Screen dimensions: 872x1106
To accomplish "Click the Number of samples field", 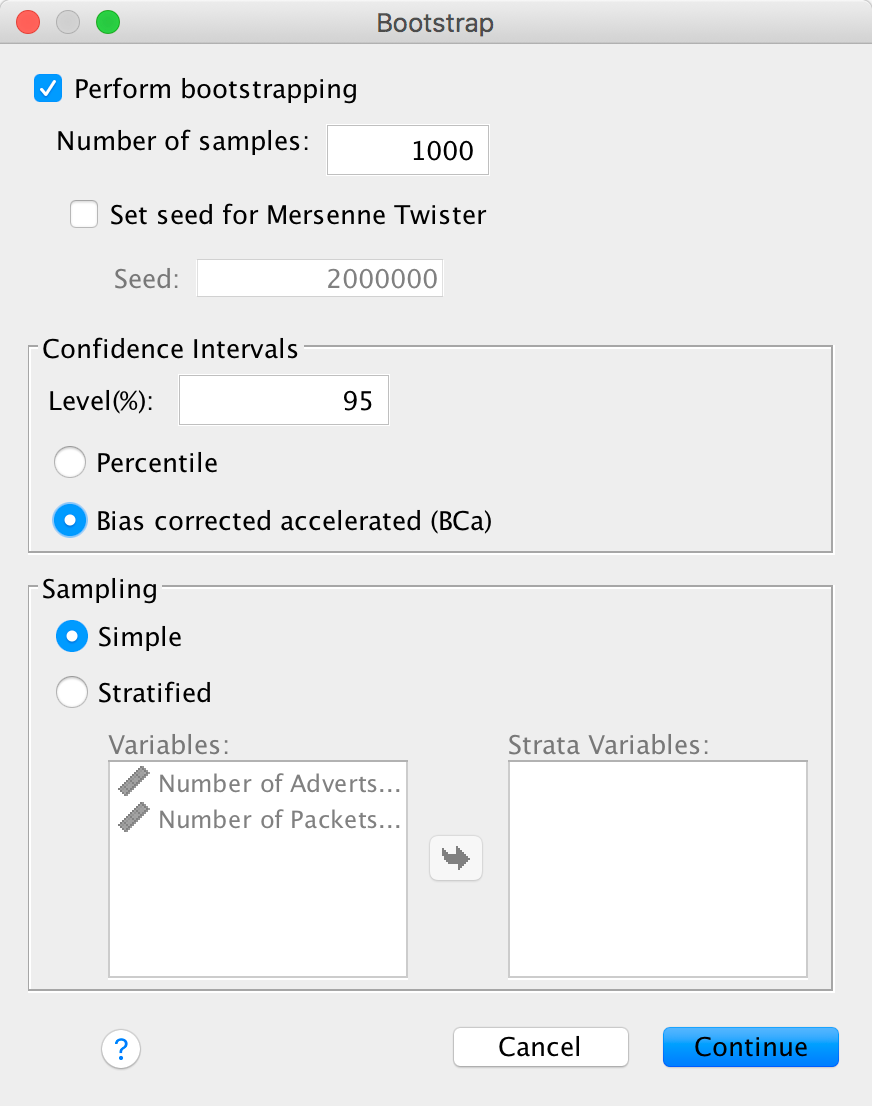I will coord(408,151).
